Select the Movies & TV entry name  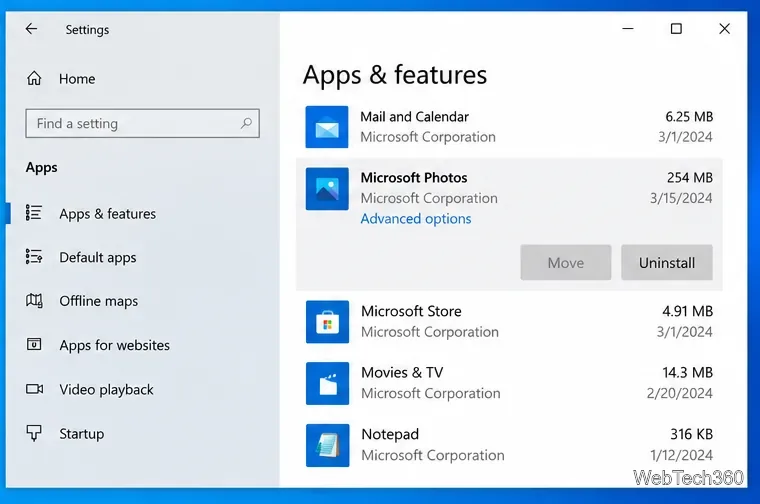click(402, 373)
